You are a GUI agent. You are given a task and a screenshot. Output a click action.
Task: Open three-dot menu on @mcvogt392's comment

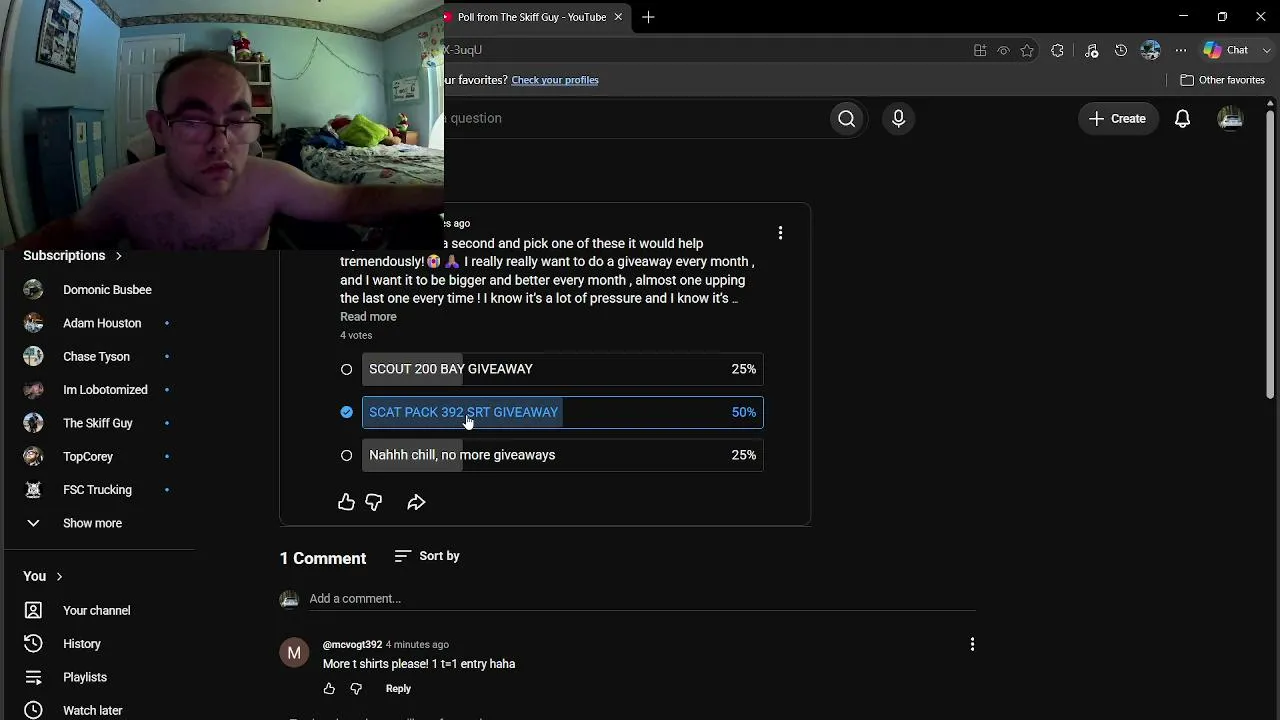tap(972, 645)
